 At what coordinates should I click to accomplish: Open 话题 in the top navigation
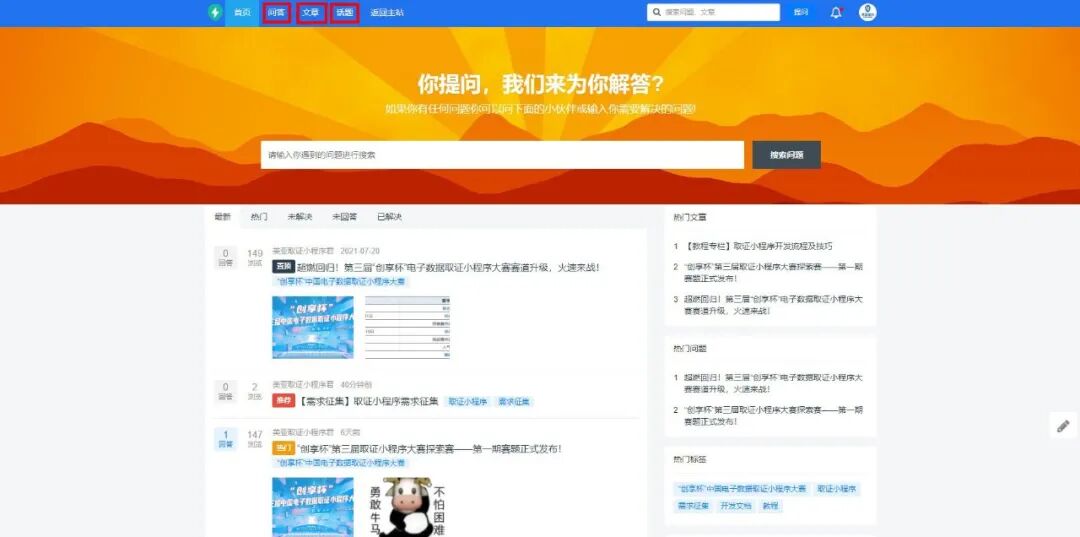pyautogui.click(x=344, y=12)
